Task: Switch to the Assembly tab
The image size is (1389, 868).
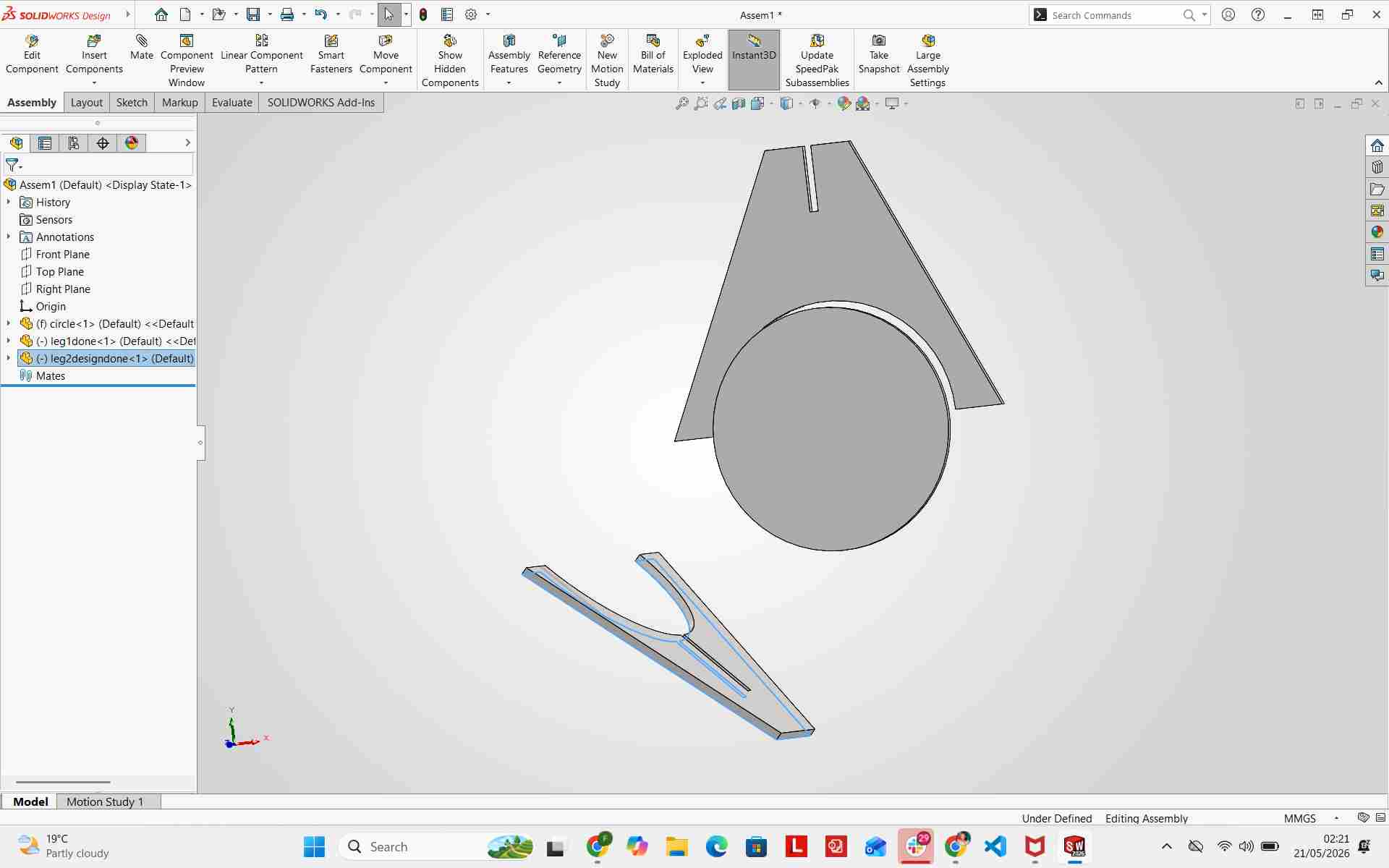Action: click(x=32, y=103)
